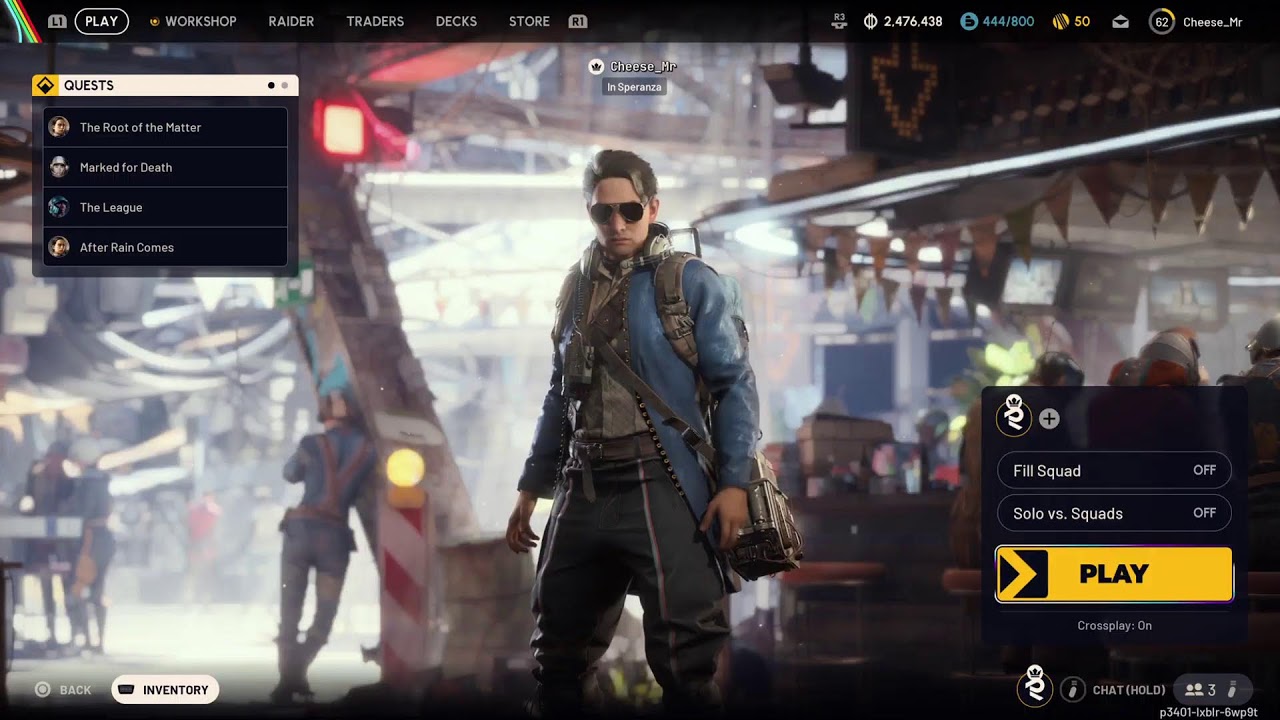The width and height of the screenshot is (1280, 720).
Task: Click the R3 stick prompt icon
Action: pyautogui.click(x=840, y=19)
